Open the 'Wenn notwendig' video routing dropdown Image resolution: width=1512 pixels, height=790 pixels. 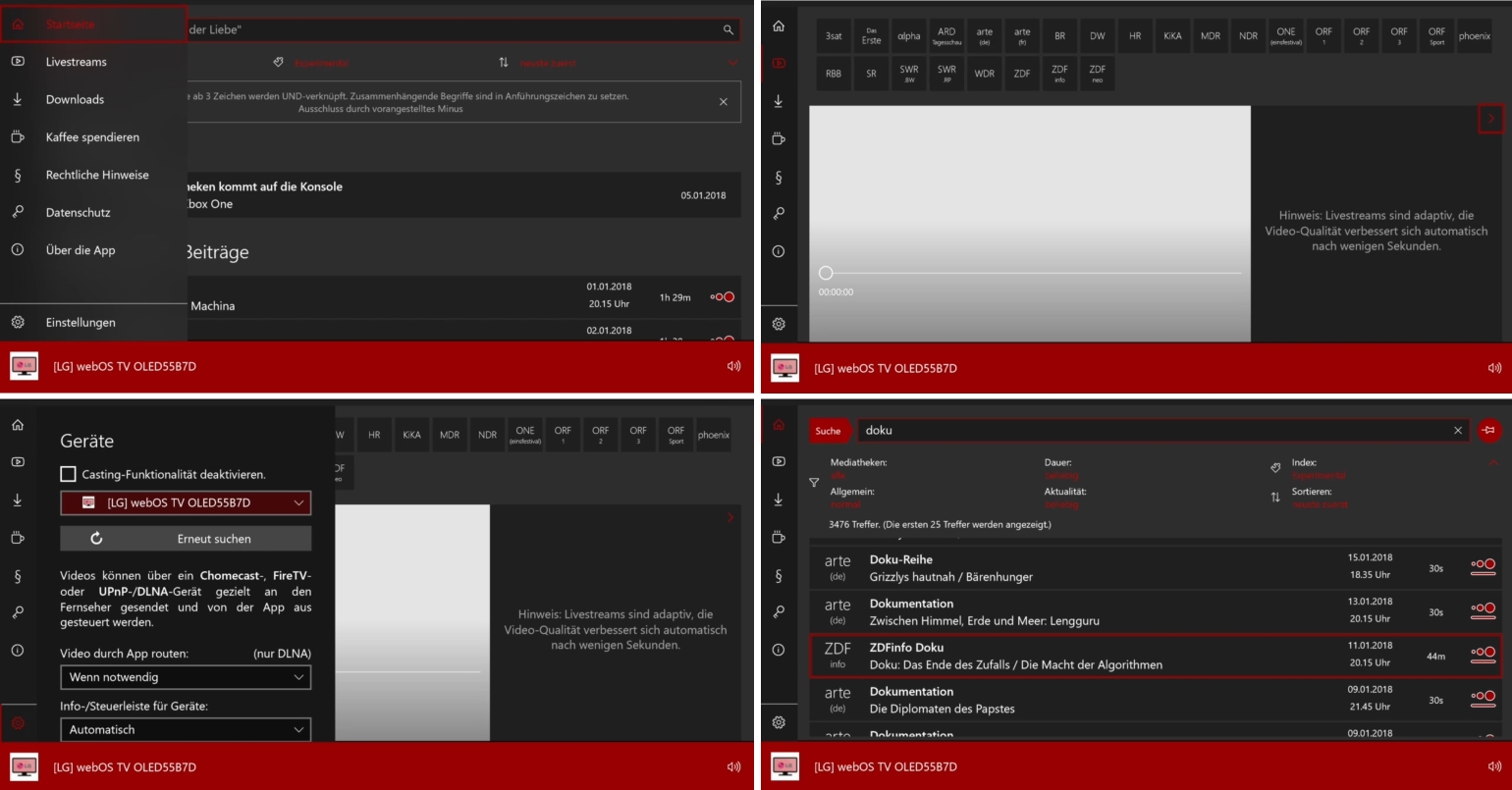186,677
